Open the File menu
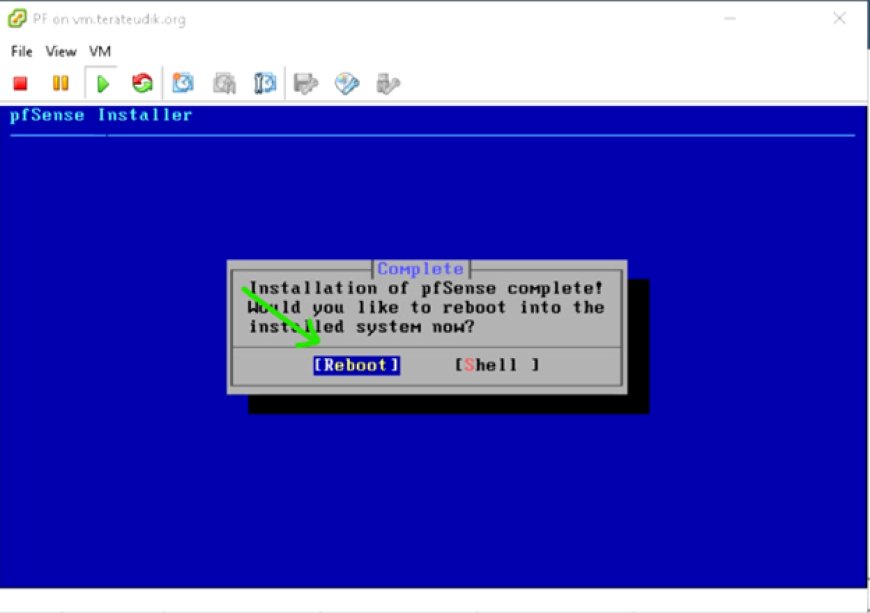The image size is (870, 613). [x=22, y=52]
